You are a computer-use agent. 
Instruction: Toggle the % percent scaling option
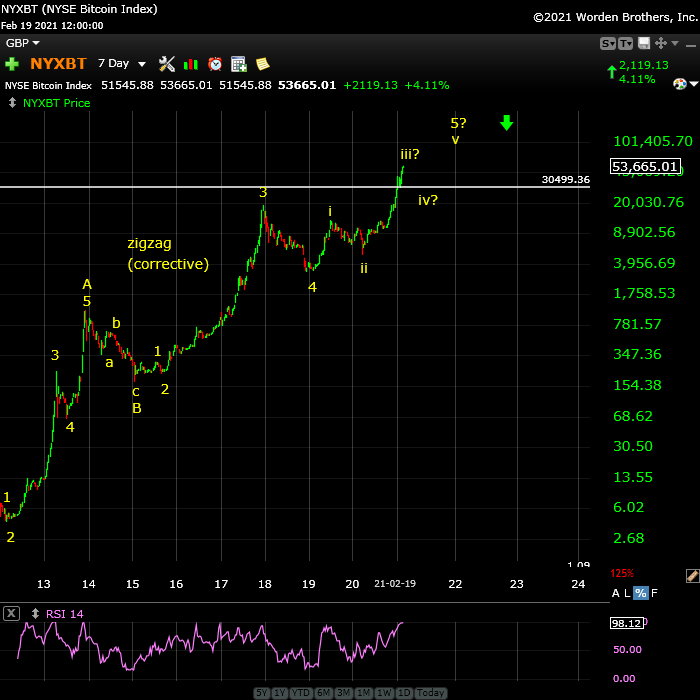pyautogui.click(x=641, y=593)
